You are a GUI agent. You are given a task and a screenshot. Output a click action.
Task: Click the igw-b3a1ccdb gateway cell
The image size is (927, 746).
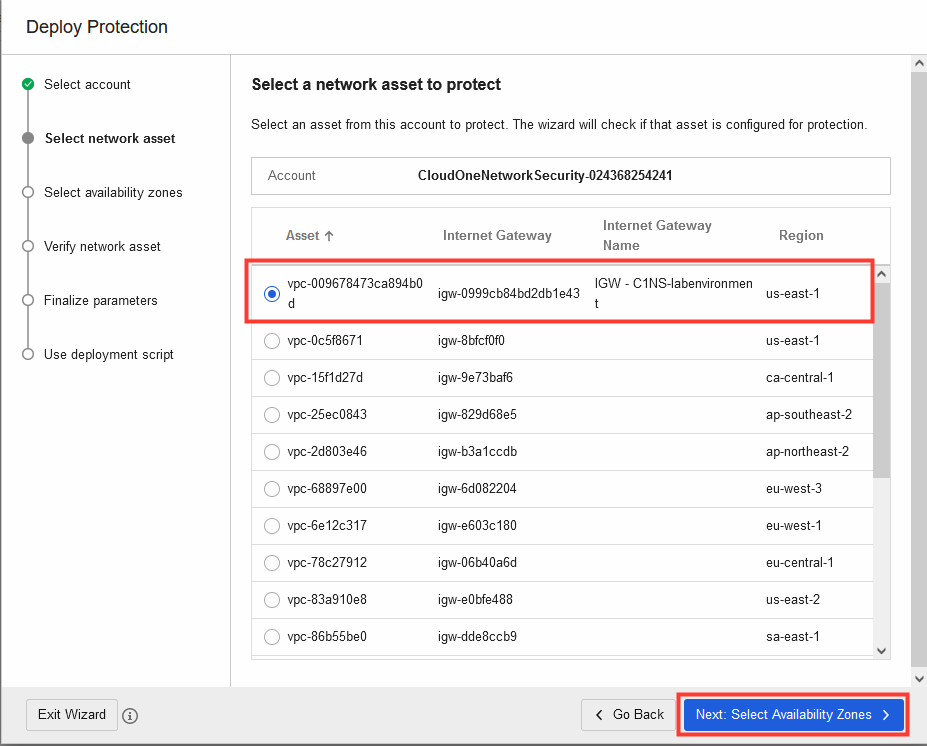477,452
